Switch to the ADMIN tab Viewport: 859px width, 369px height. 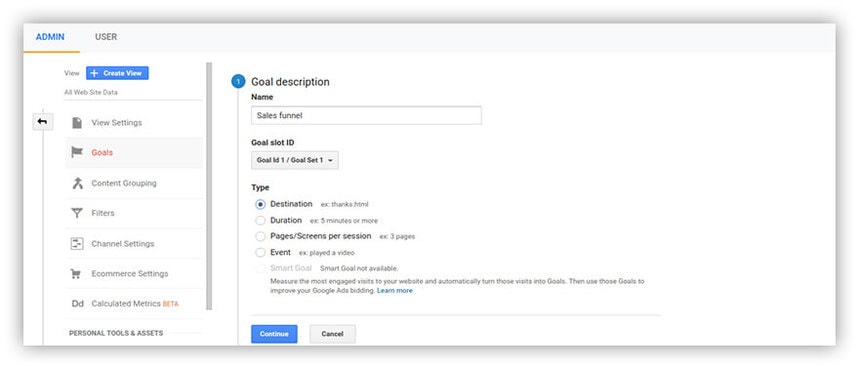tap(50, 37)
